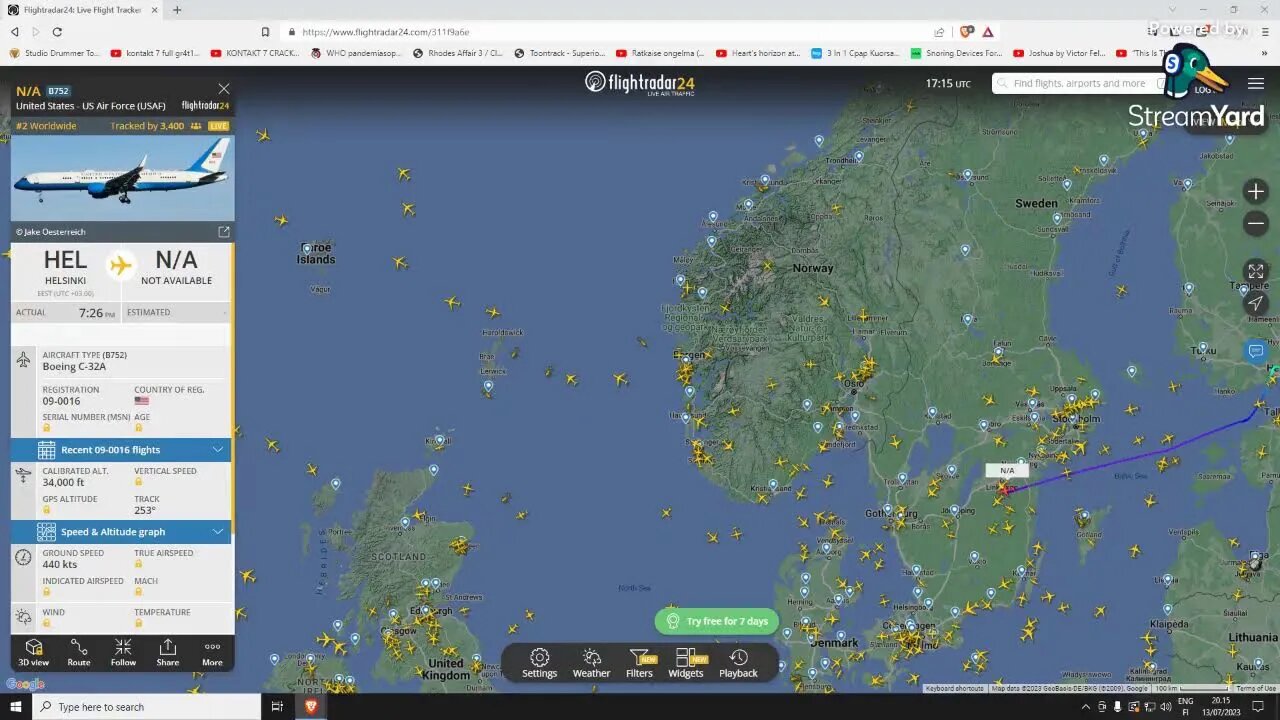Viewport: 1280px width, 720px height.
Task: Open kontakt 7 full bookmark
Action: (155, 53)
